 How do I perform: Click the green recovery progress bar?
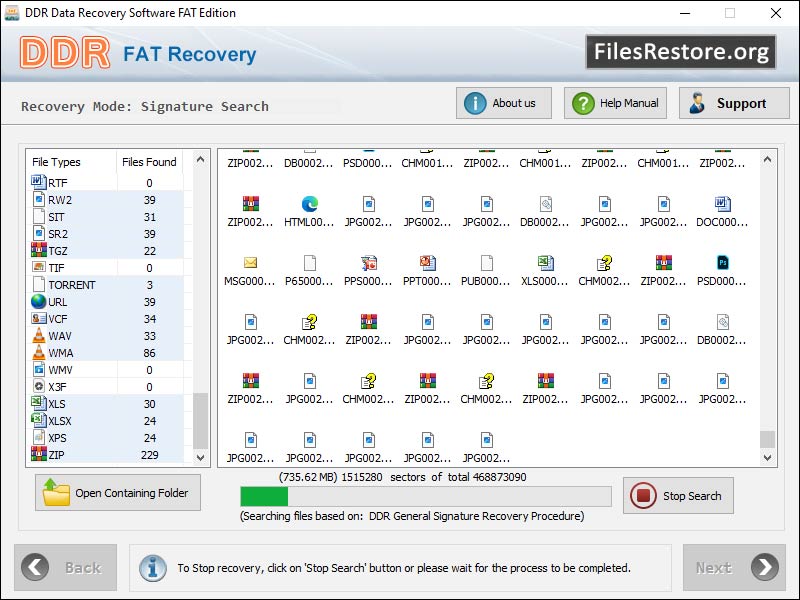(260, 495)
